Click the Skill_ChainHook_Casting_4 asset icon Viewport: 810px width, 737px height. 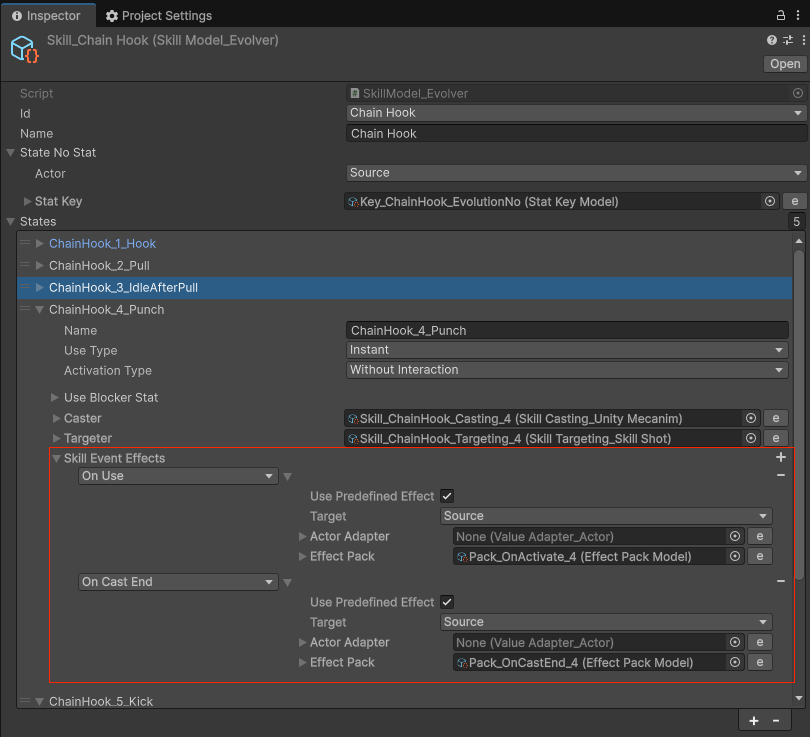point(353,418)
